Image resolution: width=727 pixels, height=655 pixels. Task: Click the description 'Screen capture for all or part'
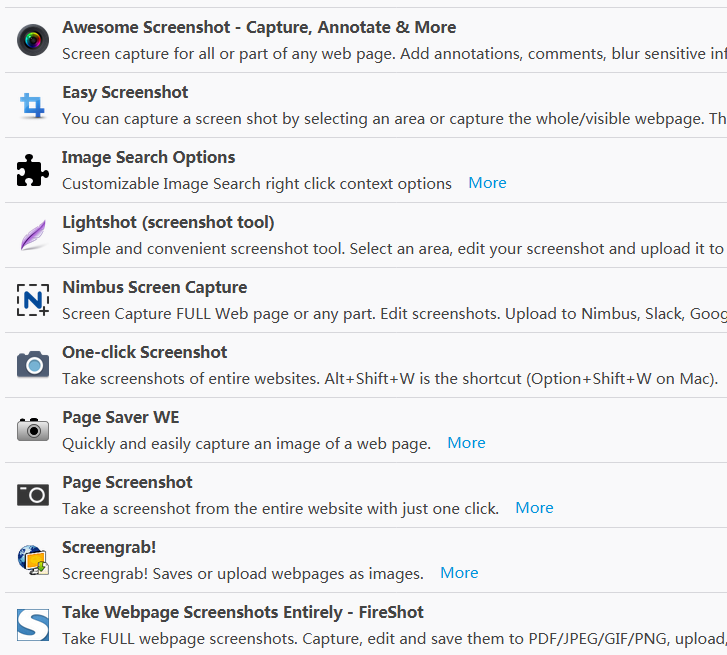pos(395,54)
